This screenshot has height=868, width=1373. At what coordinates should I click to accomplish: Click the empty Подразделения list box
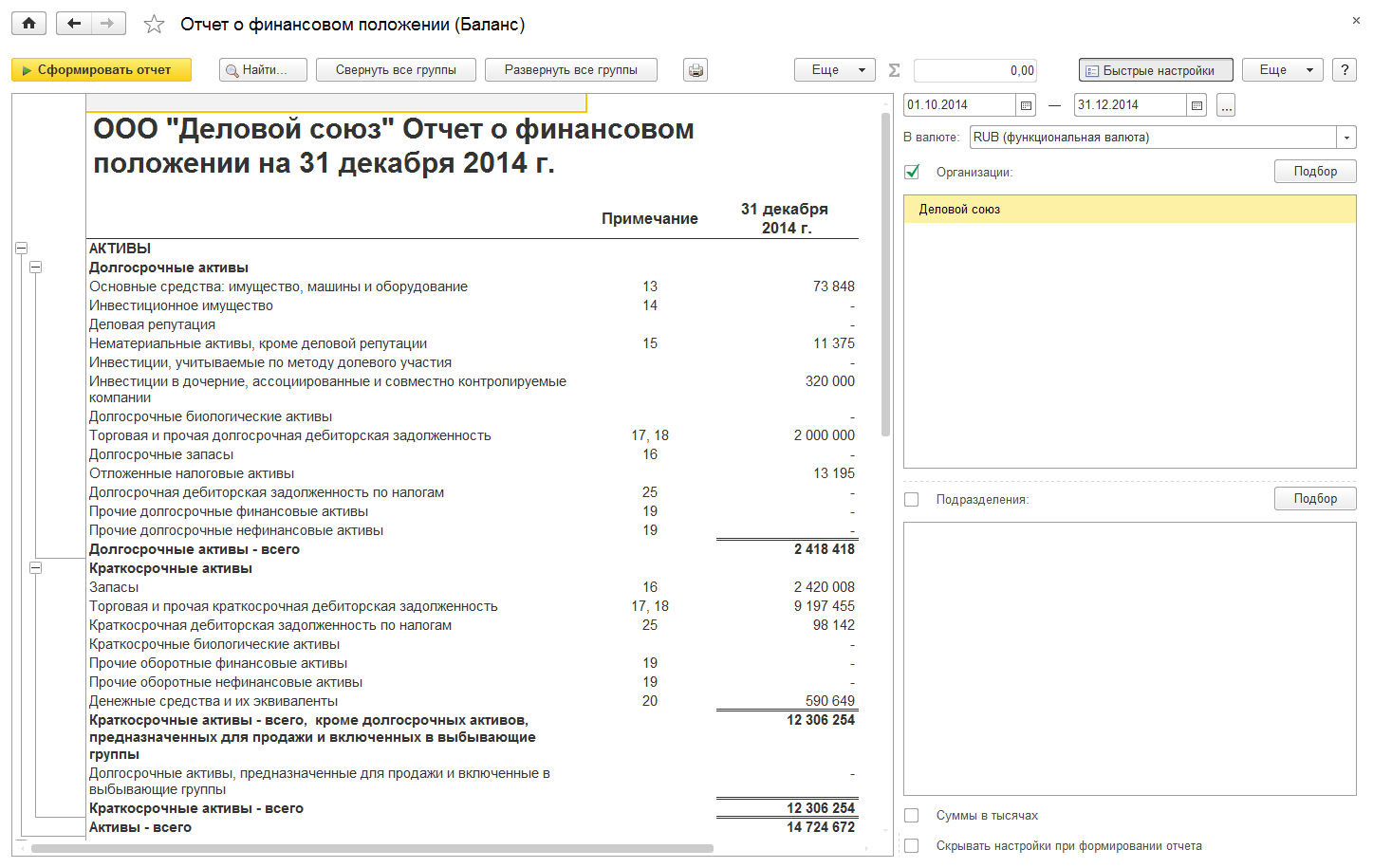pyautogui.click(x=1130, y=658)
